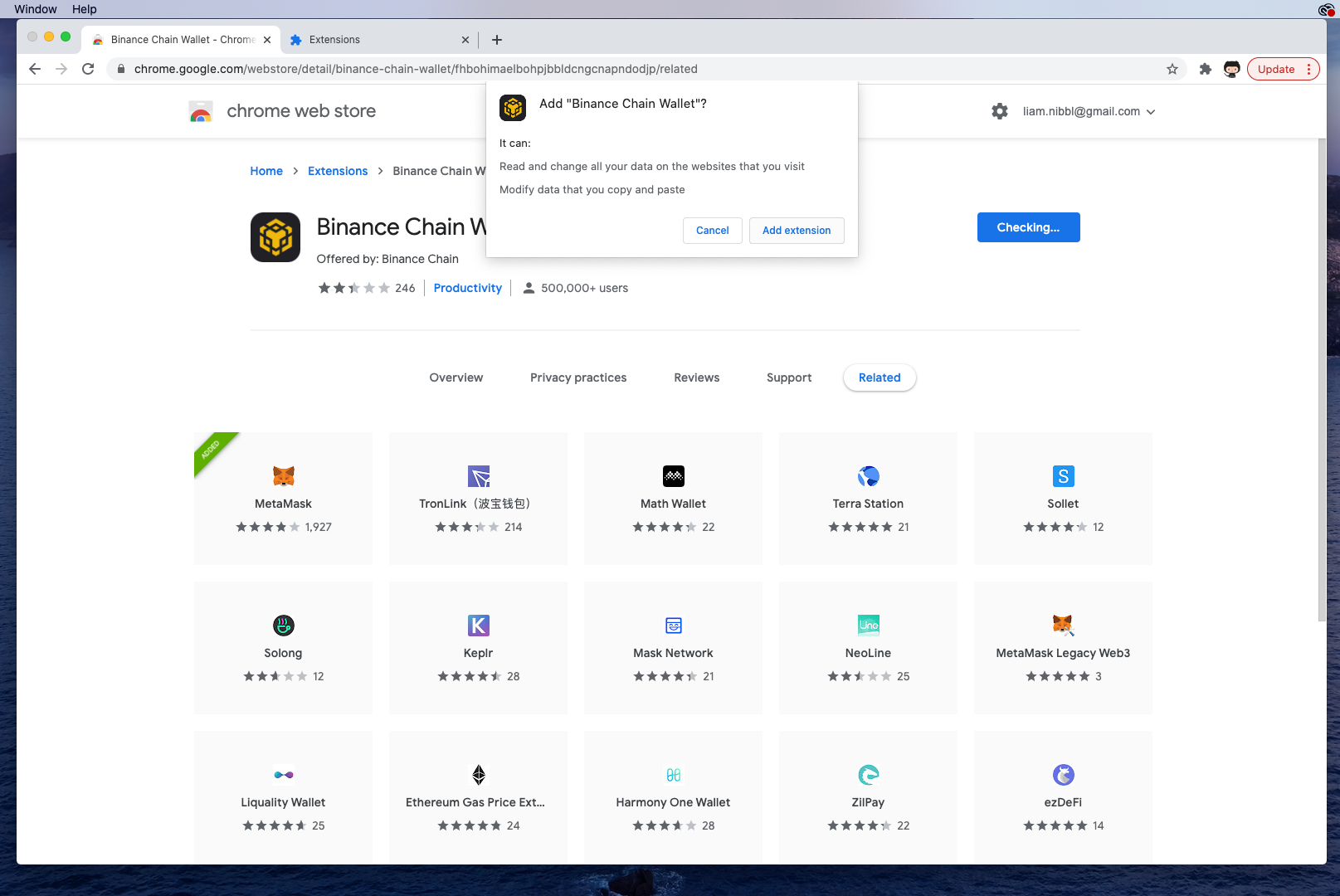Close the Extensions browser tab
This screenshot has width=1340, height=896.
click(465, 40)
